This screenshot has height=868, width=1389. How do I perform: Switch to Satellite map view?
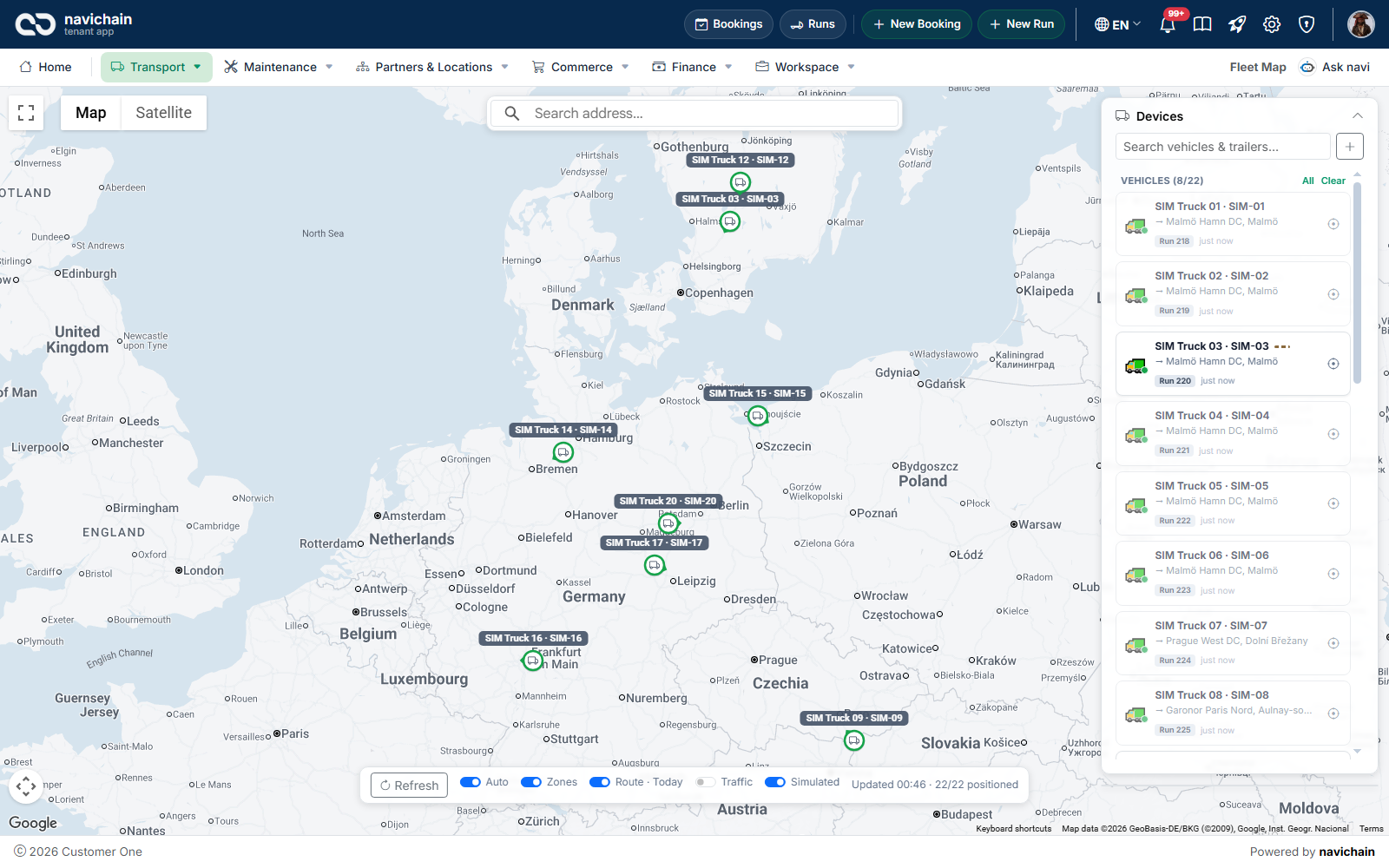pyautogui.click(x=164, y=113)
